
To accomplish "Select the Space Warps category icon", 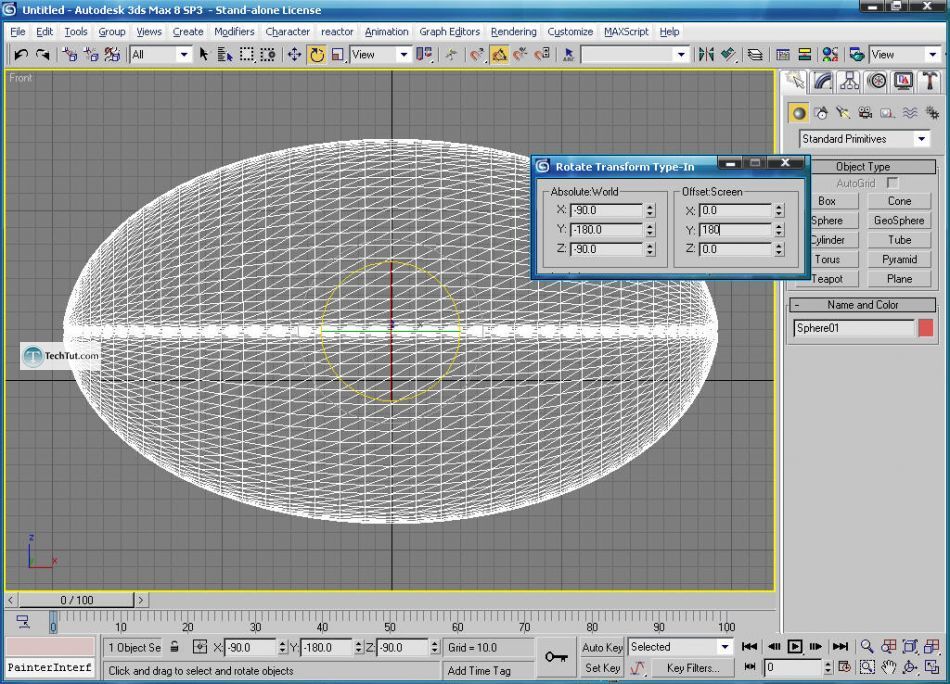I will click(x=909, y=113).
